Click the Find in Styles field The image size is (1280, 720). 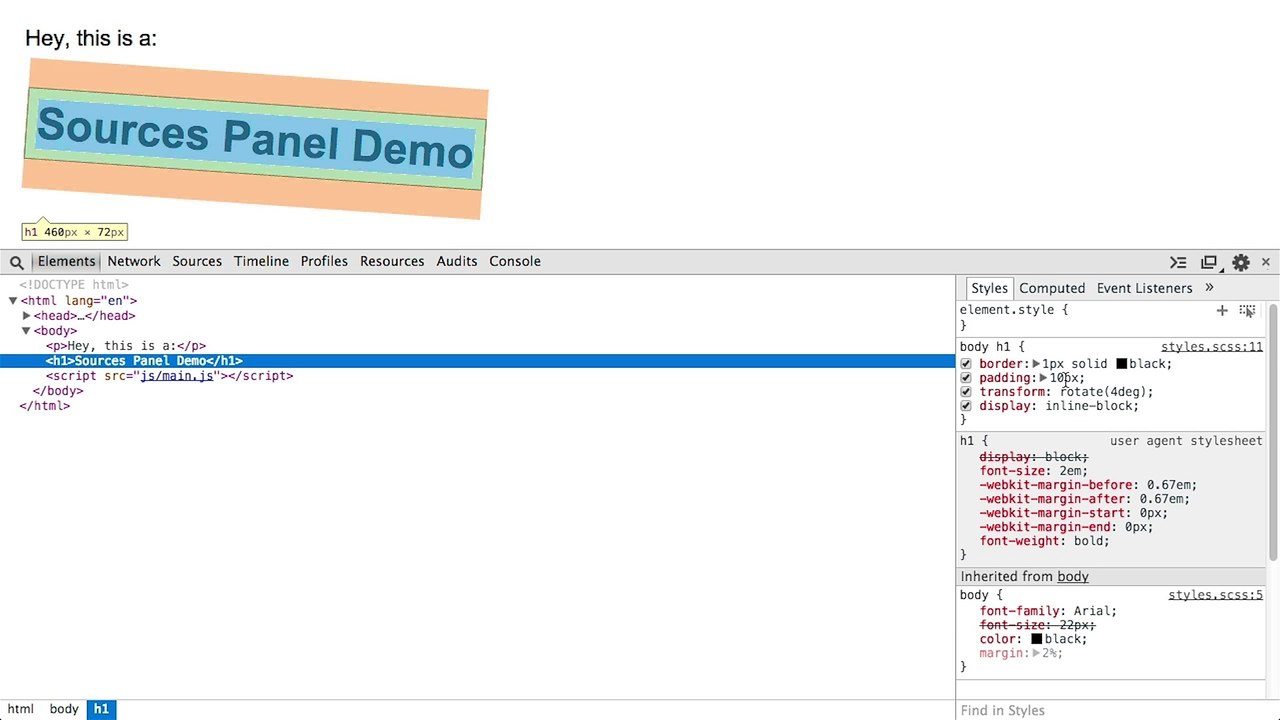tap(1110, 710)
